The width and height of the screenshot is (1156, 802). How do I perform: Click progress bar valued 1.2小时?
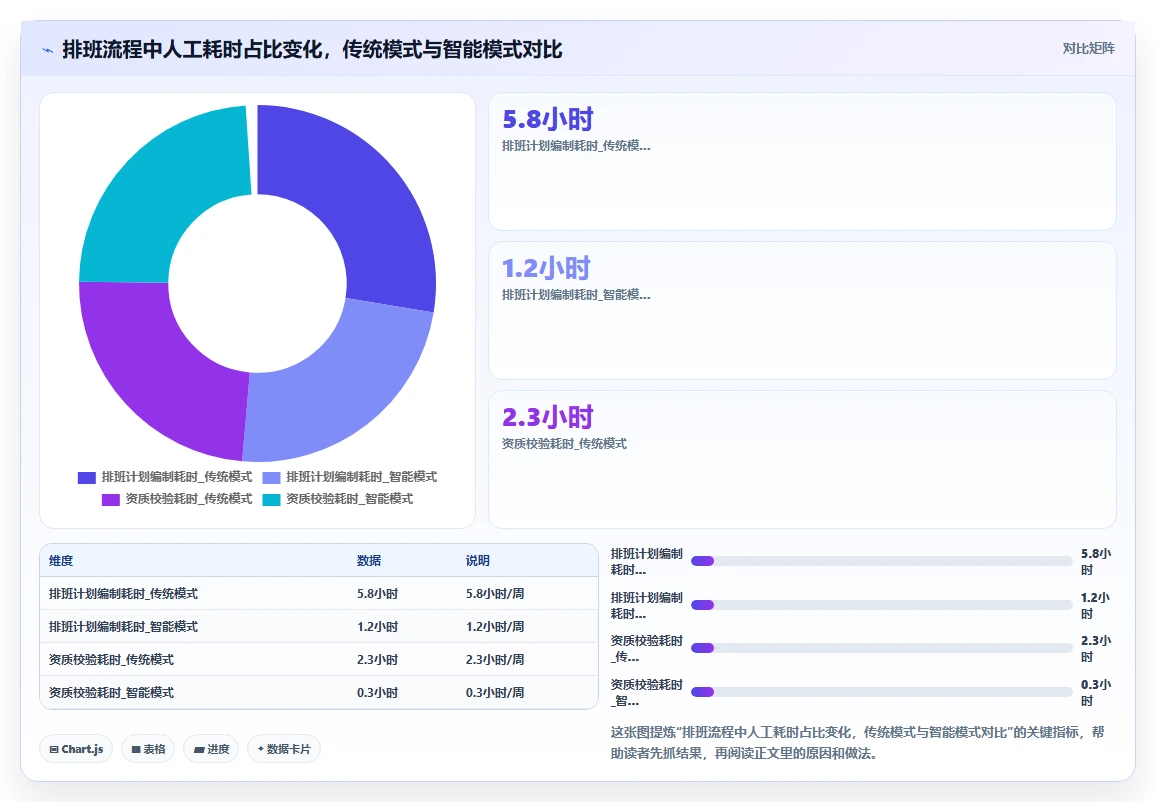point(882,605)
